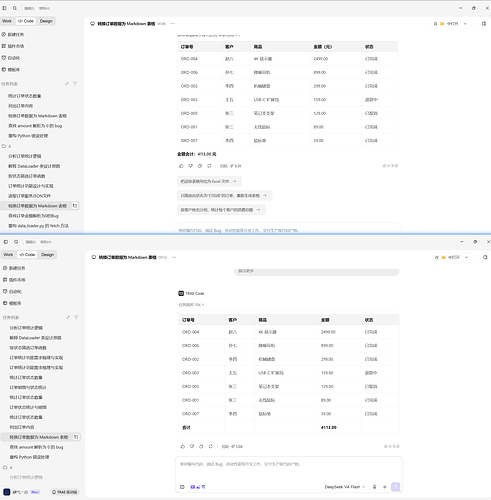Viewport: 491px width, 500px height.
Task: Open DeepSeek V4 Flash model dropdown
Action: tap(345, 487)
